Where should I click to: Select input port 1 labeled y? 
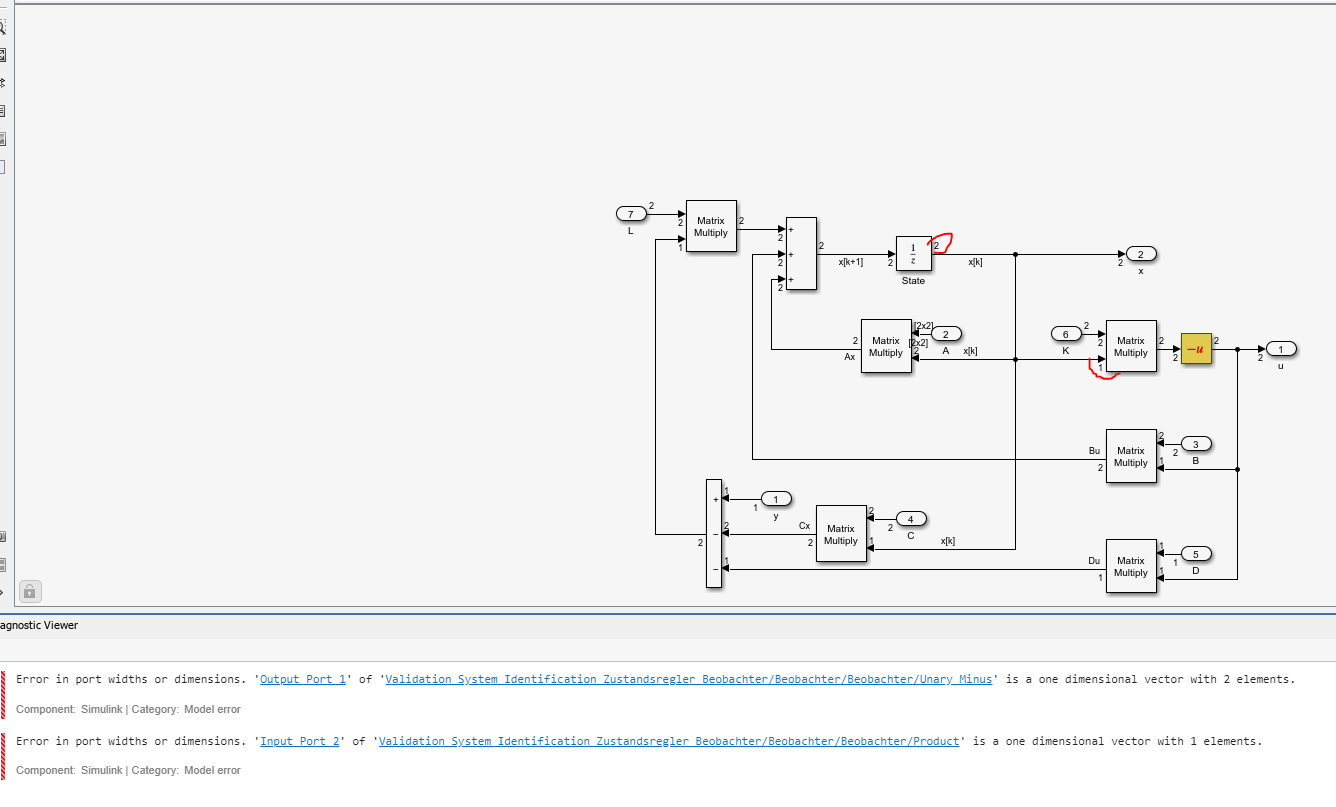[775, 499]
